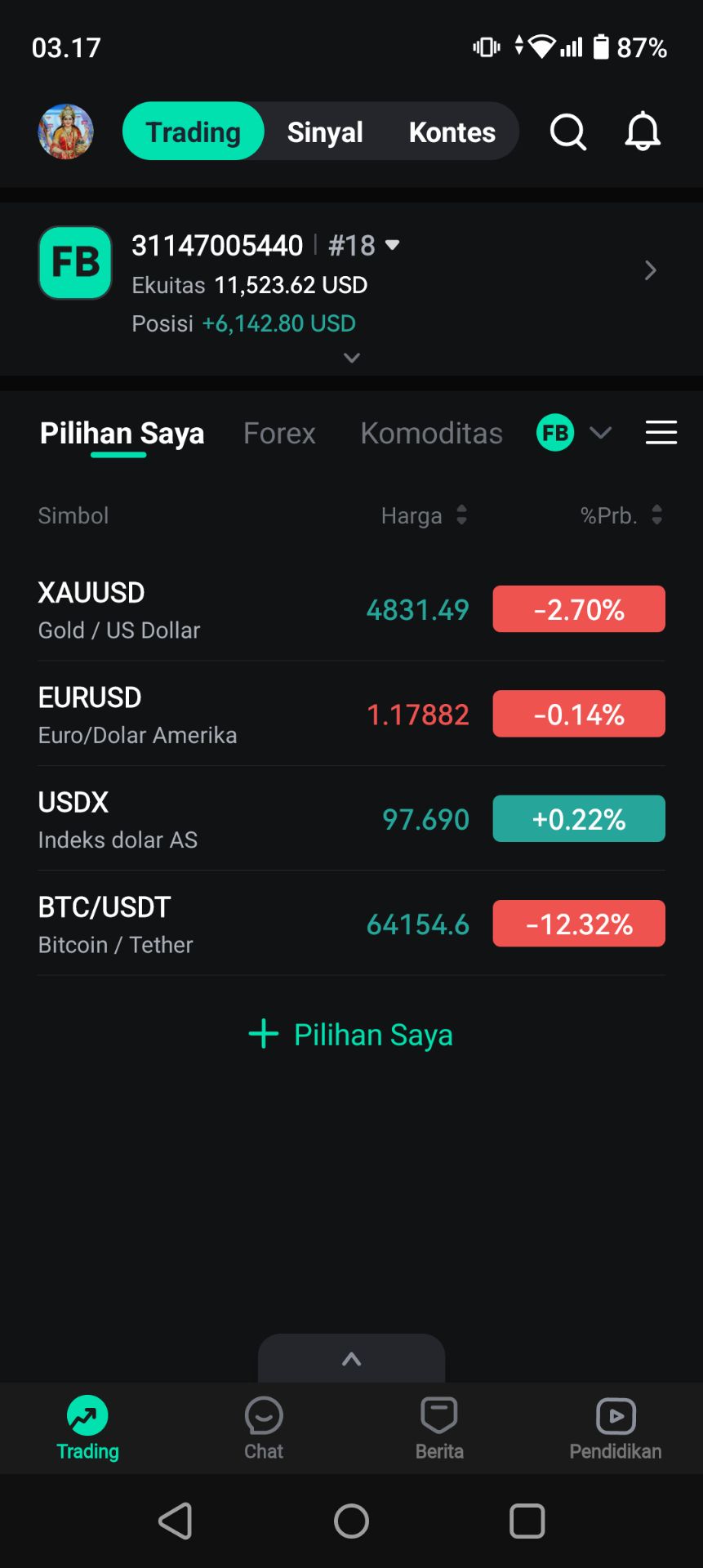This screenshot has height=1568, width=703.
Task: Sort list by %Prb. column
Action: (621, 515)
